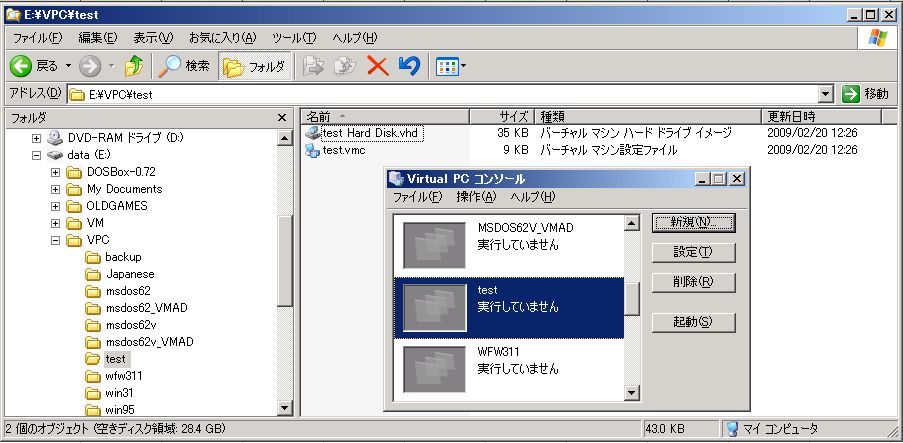This screenshot has height=443, width=903.
Task: Click the Go (移動) button
Action: coord(866,94)
